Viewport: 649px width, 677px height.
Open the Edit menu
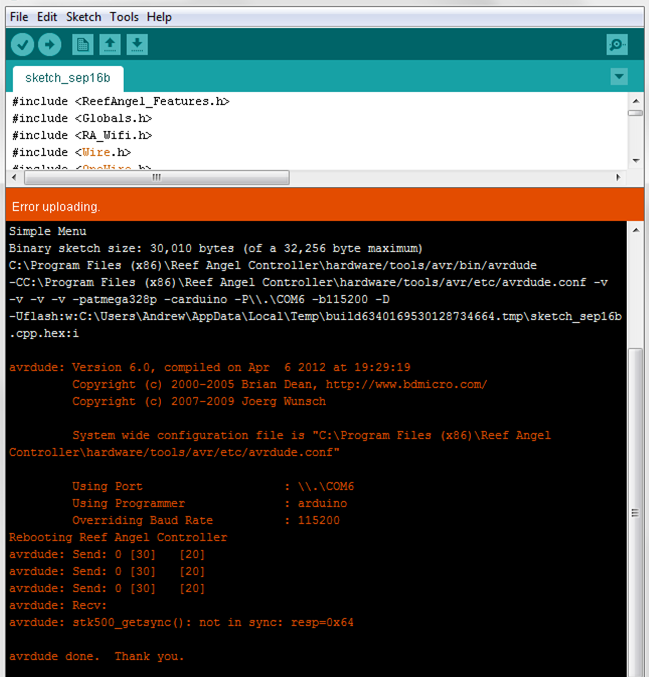click(47, 17)
